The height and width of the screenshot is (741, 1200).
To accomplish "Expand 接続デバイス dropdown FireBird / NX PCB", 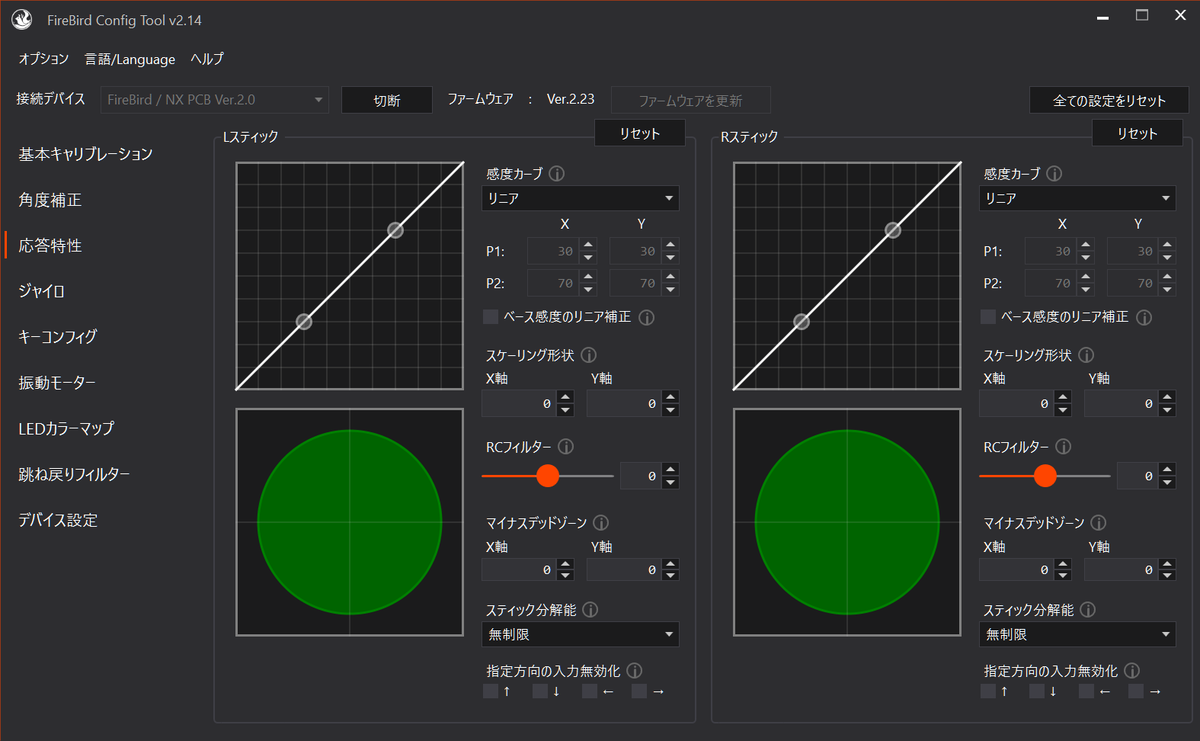I will [214, 100].
